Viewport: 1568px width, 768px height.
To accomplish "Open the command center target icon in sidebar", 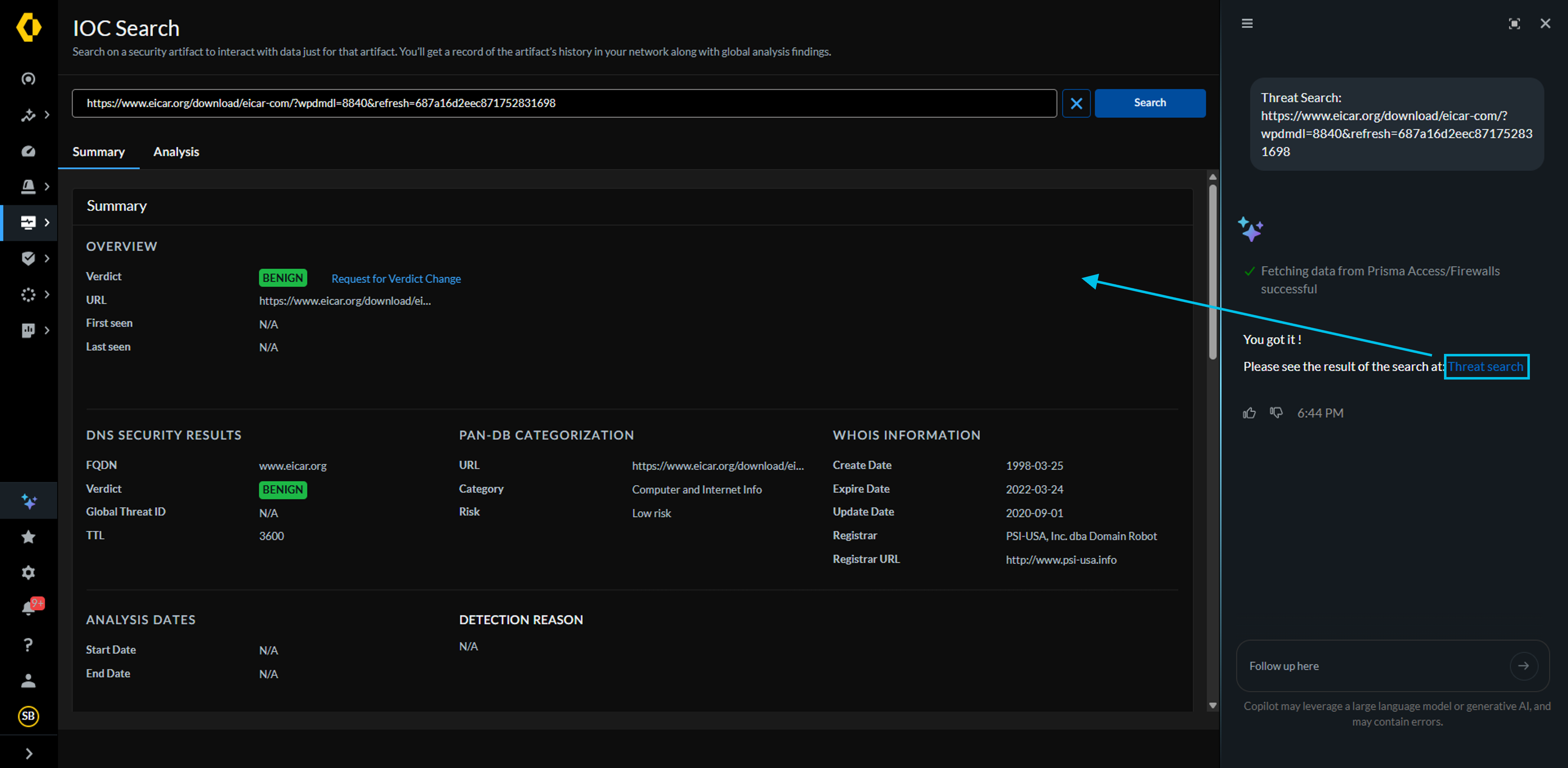I will 29,79.
